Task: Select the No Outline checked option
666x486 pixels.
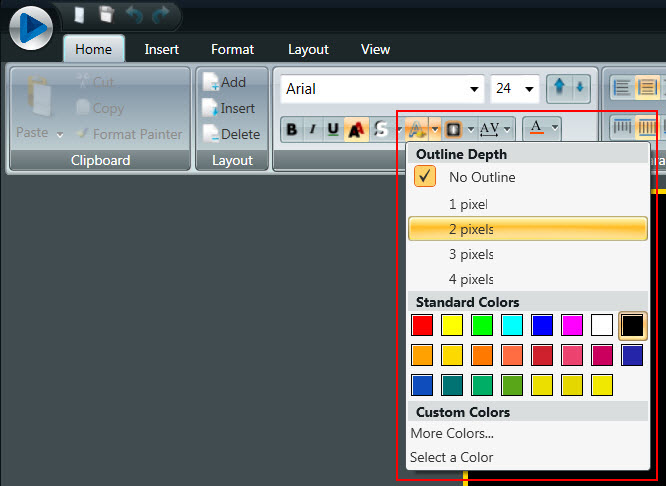Action: pos(481,177)
